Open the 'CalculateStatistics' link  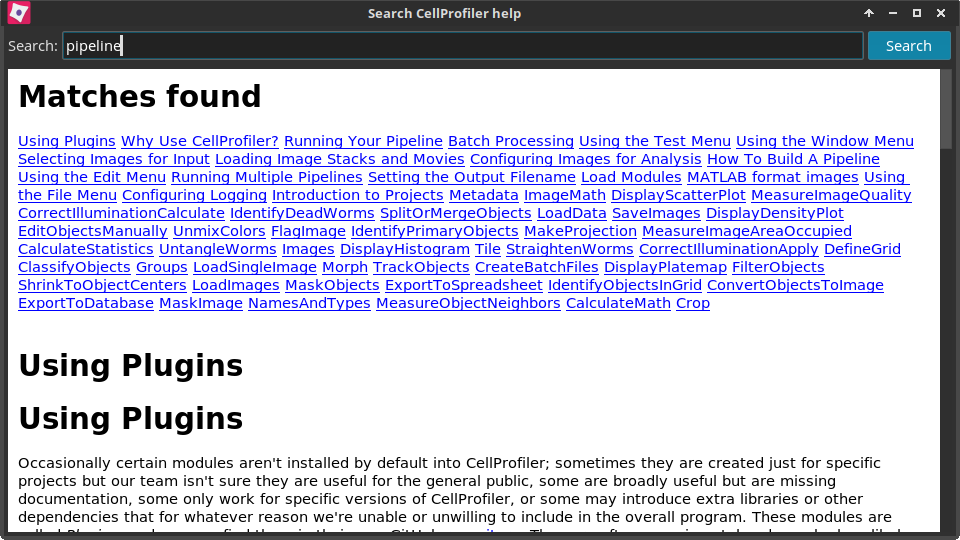[86, 250]
